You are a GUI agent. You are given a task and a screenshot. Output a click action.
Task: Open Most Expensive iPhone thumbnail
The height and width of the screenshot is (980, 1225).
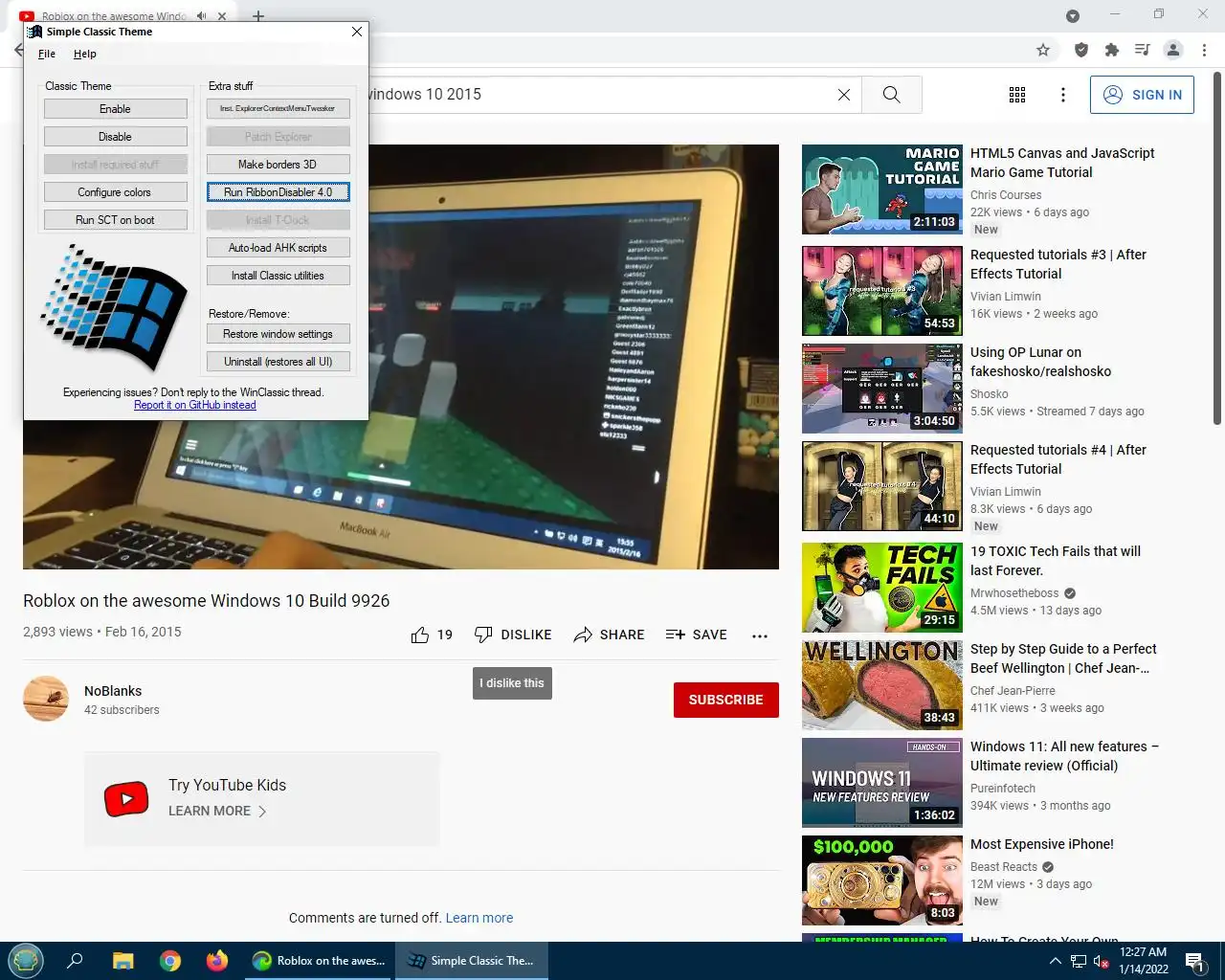[881, 880]
